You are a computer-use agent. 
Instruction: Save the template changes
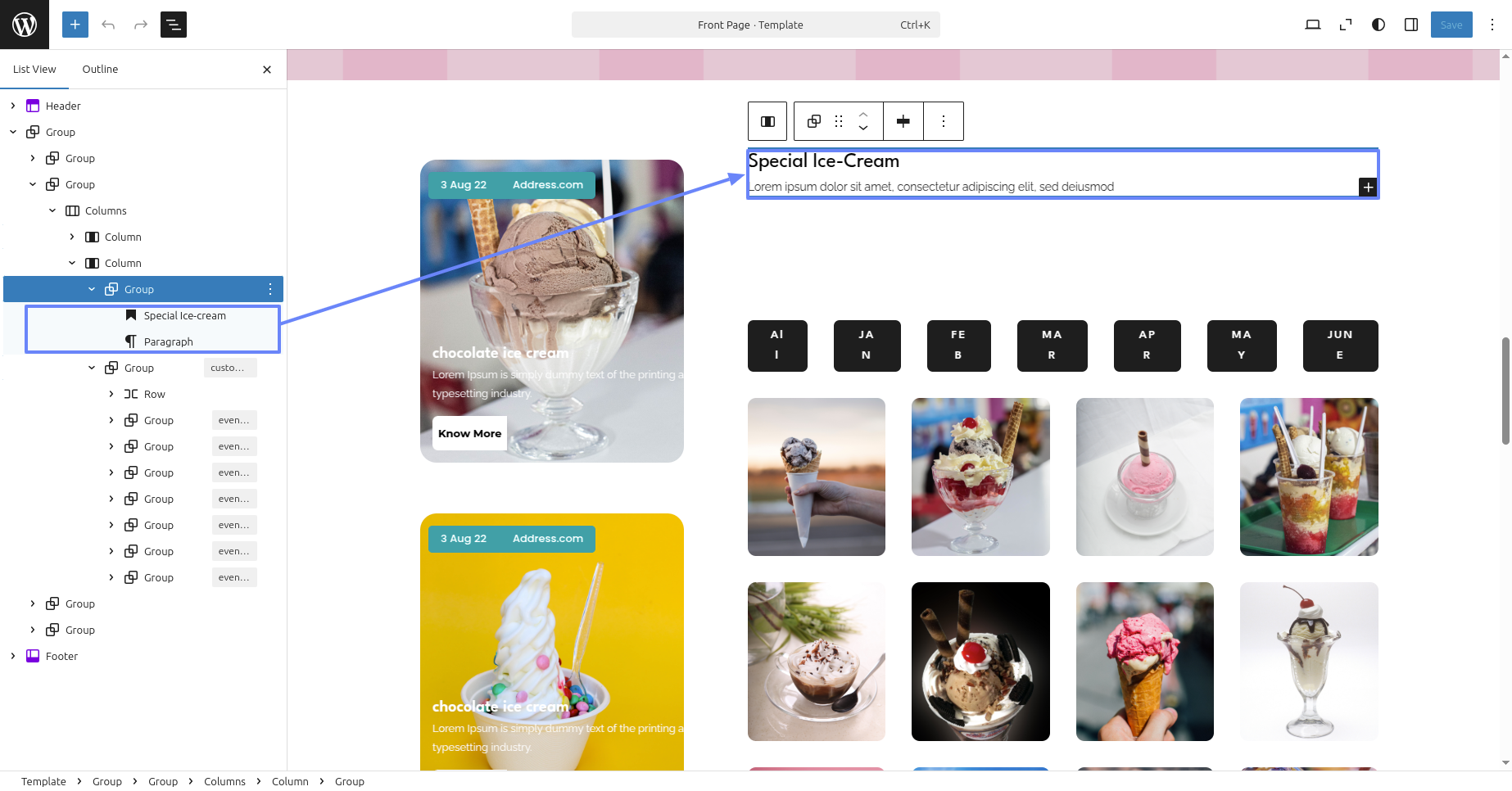(x=1451, y=25)
